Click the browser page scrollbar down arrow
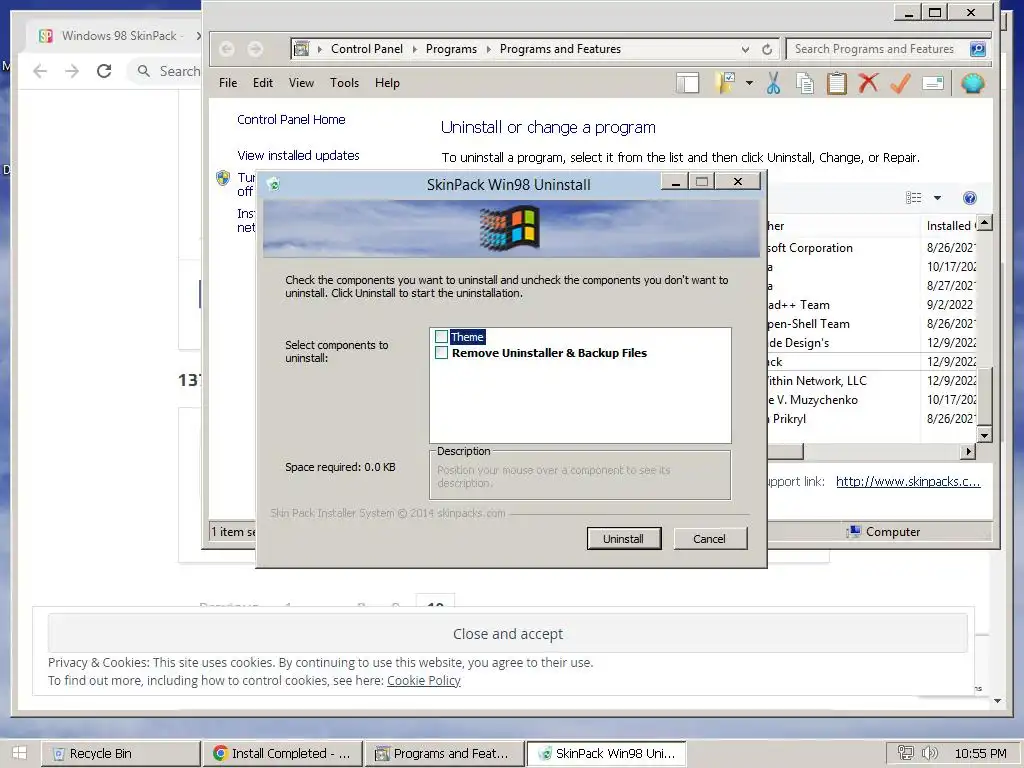Image resolution: width=1024 pixels, height=768 pixels. point(997,701)
